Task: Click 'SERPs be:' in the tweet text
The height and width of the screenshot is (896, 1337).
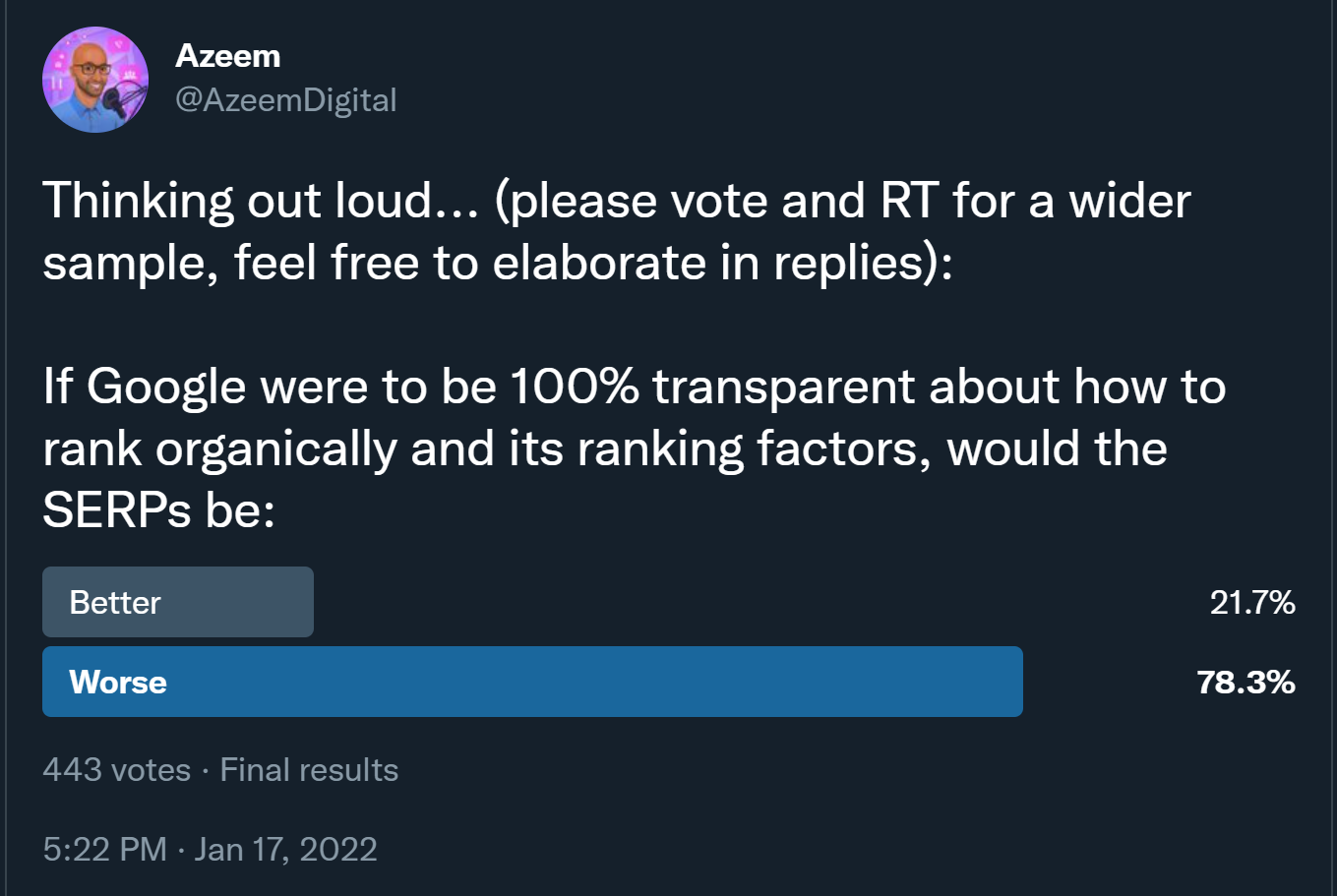Action: point(158,509)
